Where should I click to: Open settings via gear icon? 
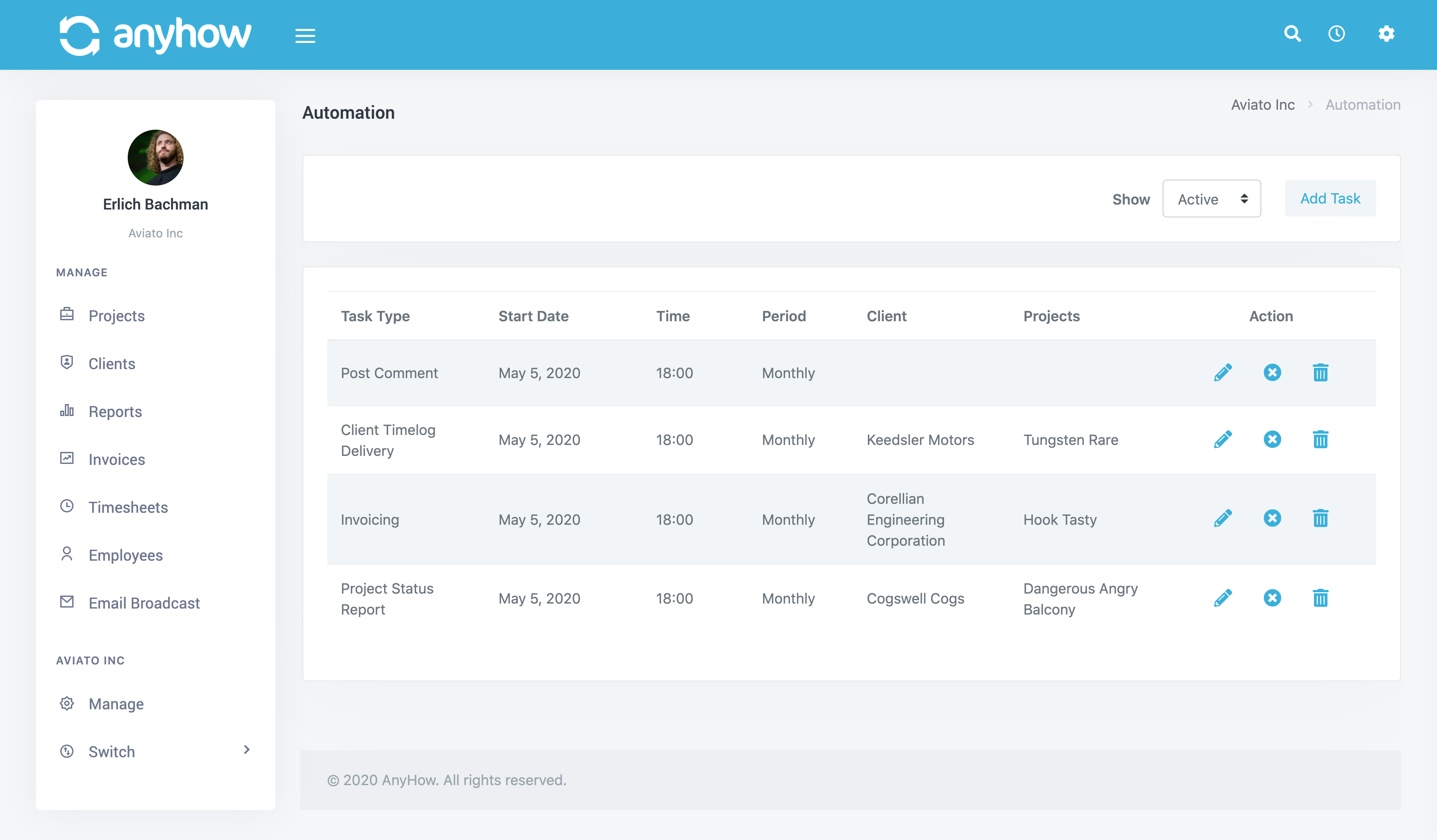[1387, 34]
